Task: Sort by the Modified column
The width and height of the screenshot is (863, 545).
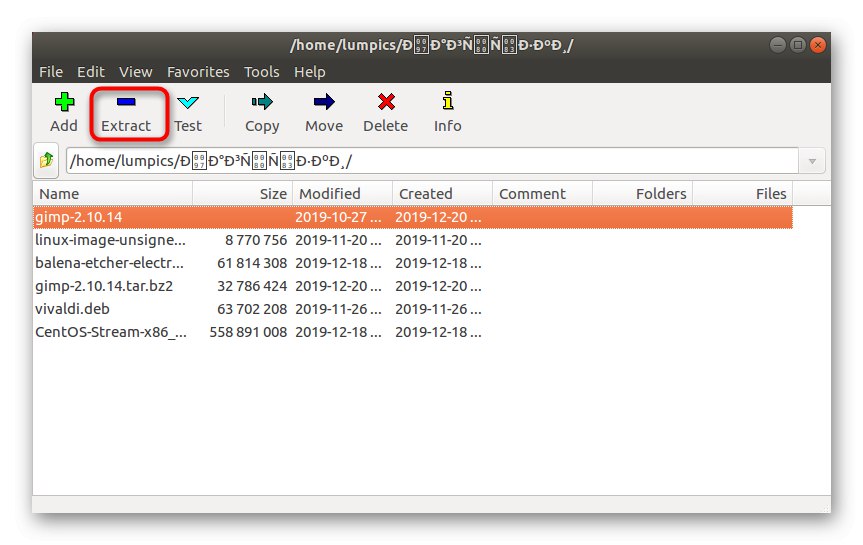Action: (342, 194)
